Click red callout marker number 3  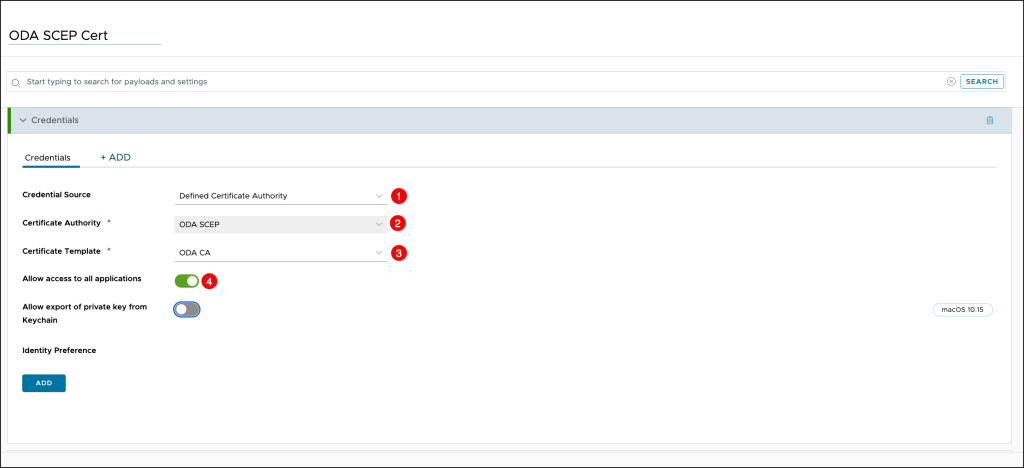[398, 253]
